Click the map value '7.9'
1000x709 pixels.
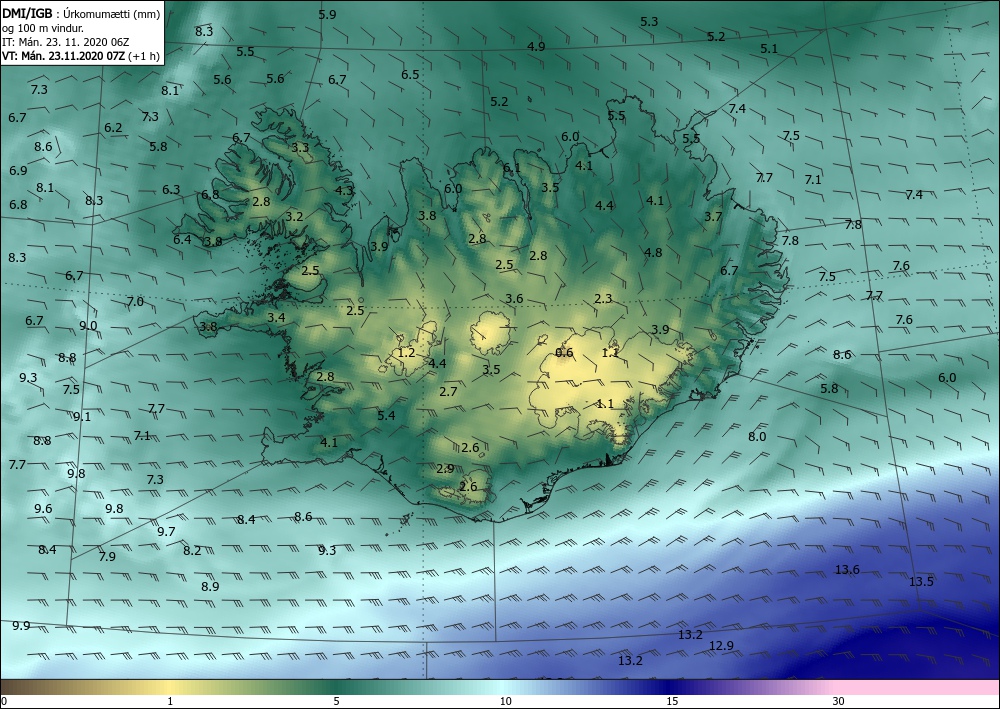(107, 556)
